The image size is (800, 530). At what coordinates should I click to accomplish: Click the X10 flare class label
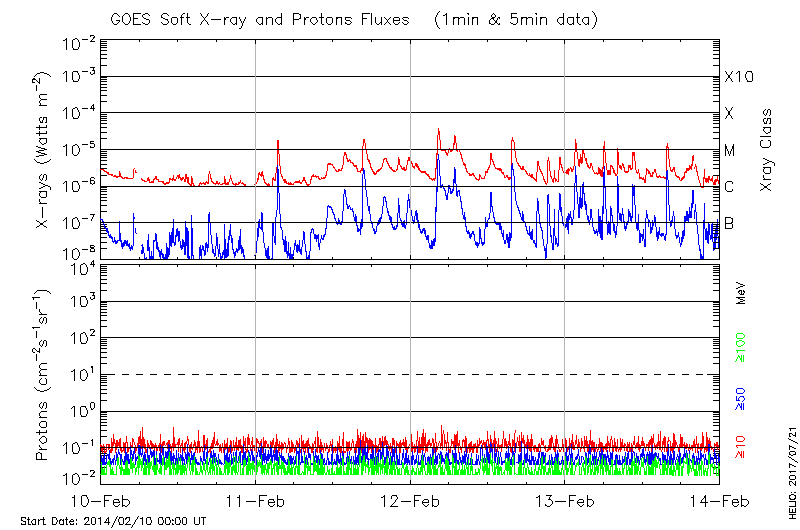(x=737, y=77)
